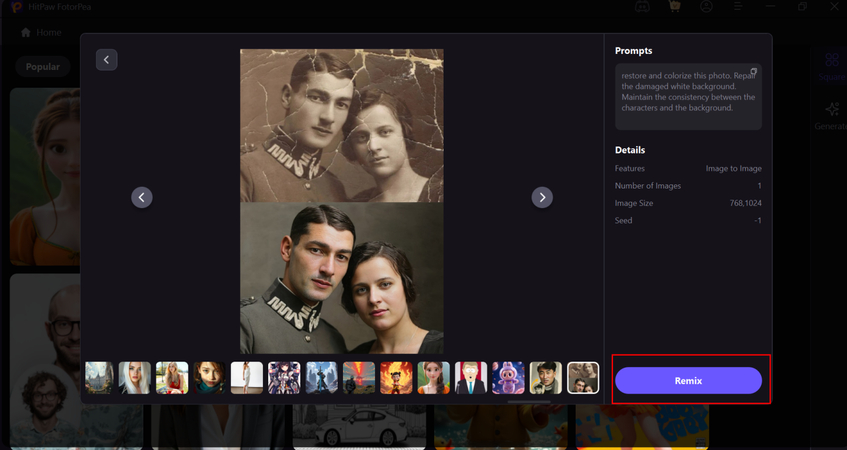Open the hamburger menu in the title bar
Screen dimensions: 847x450
click(x=738, y=7)
